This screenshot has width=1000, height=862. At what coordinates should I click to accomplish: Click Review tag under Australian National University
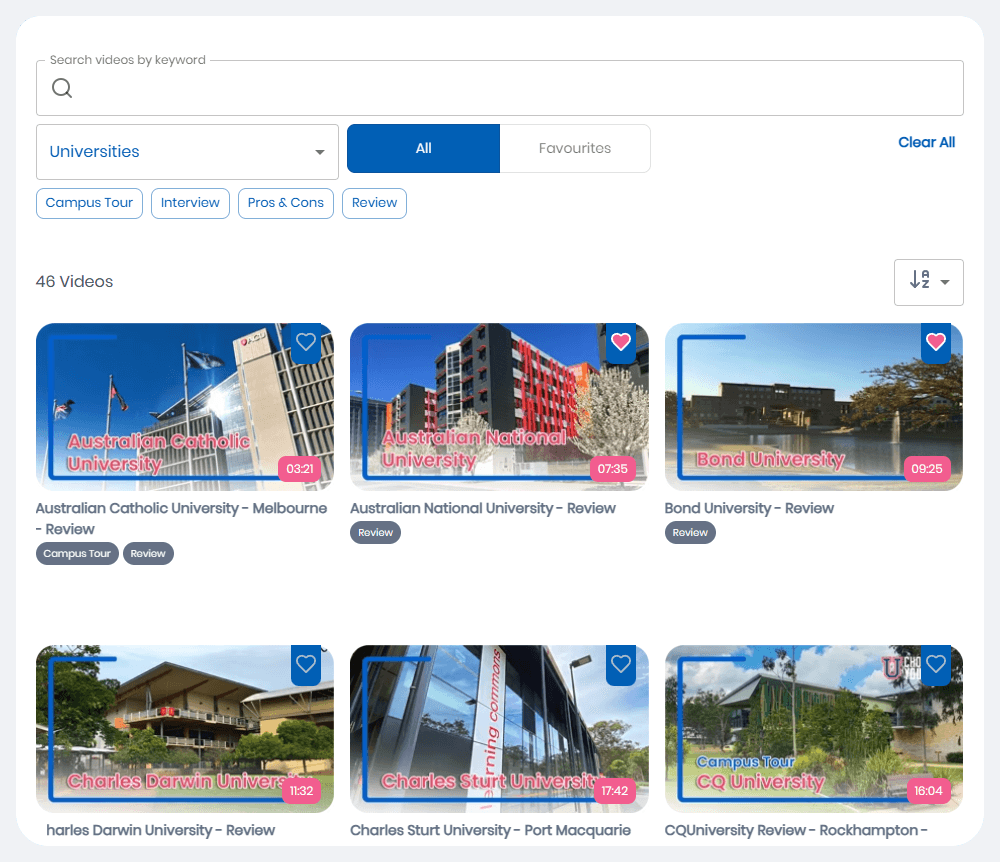pos(376,532)
